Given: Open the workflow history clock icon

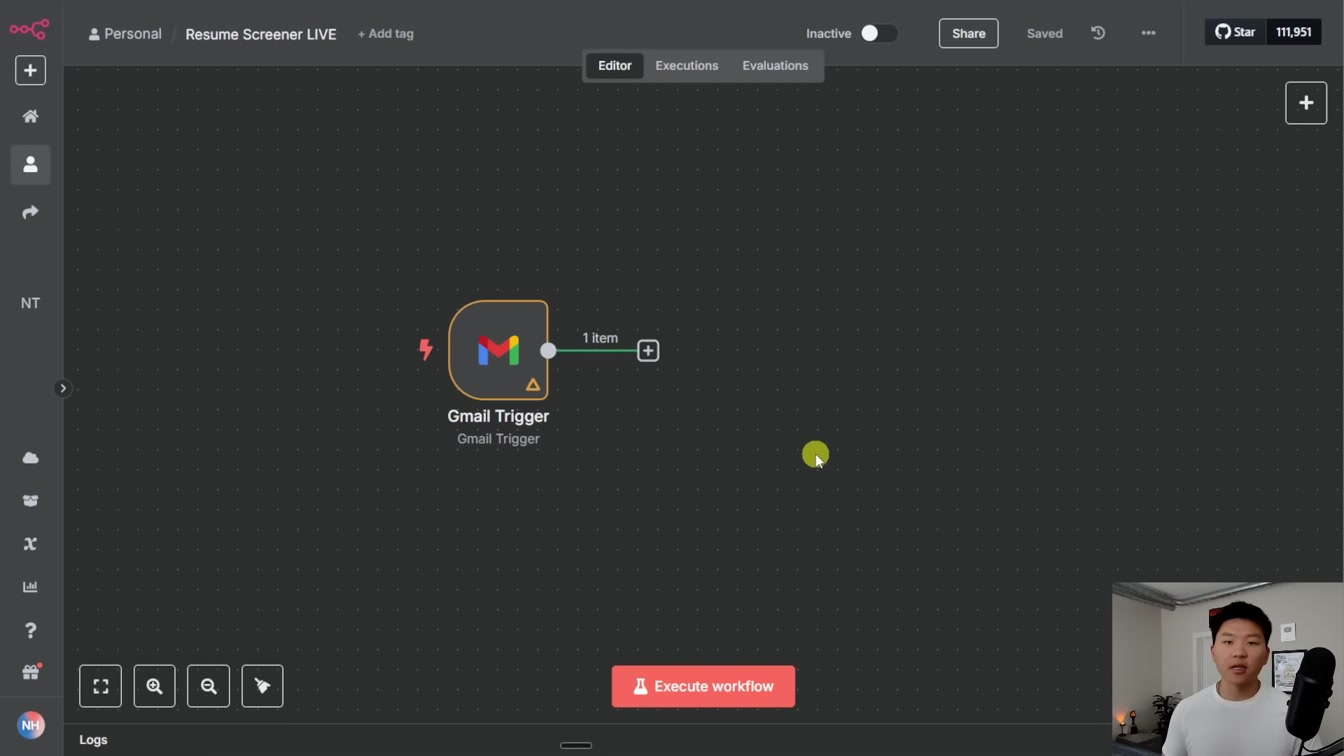Looking at the screenshot, I should tap(1098, 33).
